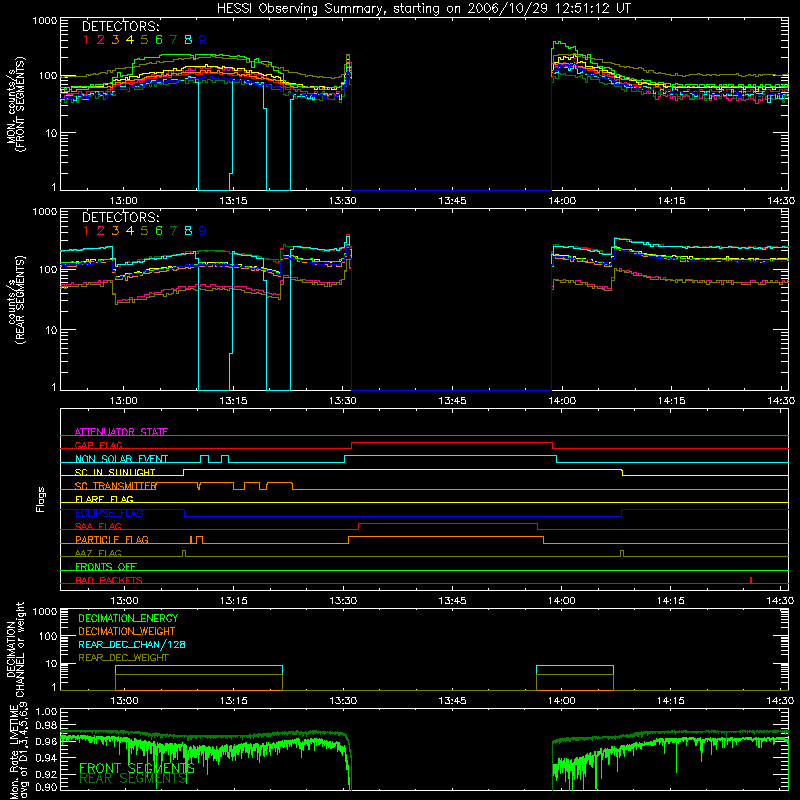Click the "(FRONT SEGMENTS)" y-axis title
Viewport: 800px width, 800px height.
[x=20, y=104]
